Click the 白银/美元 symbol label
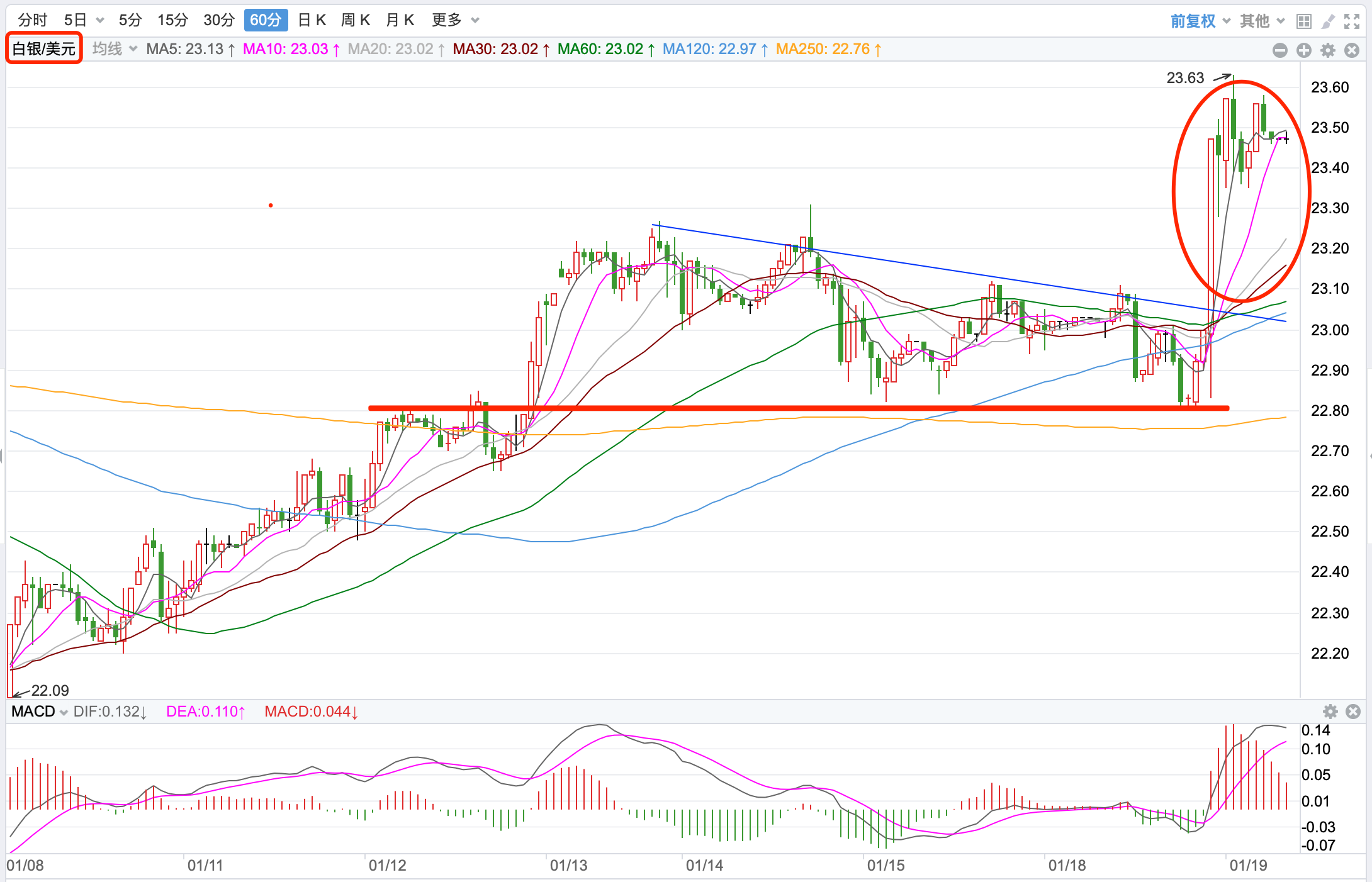 coord(44,49)
